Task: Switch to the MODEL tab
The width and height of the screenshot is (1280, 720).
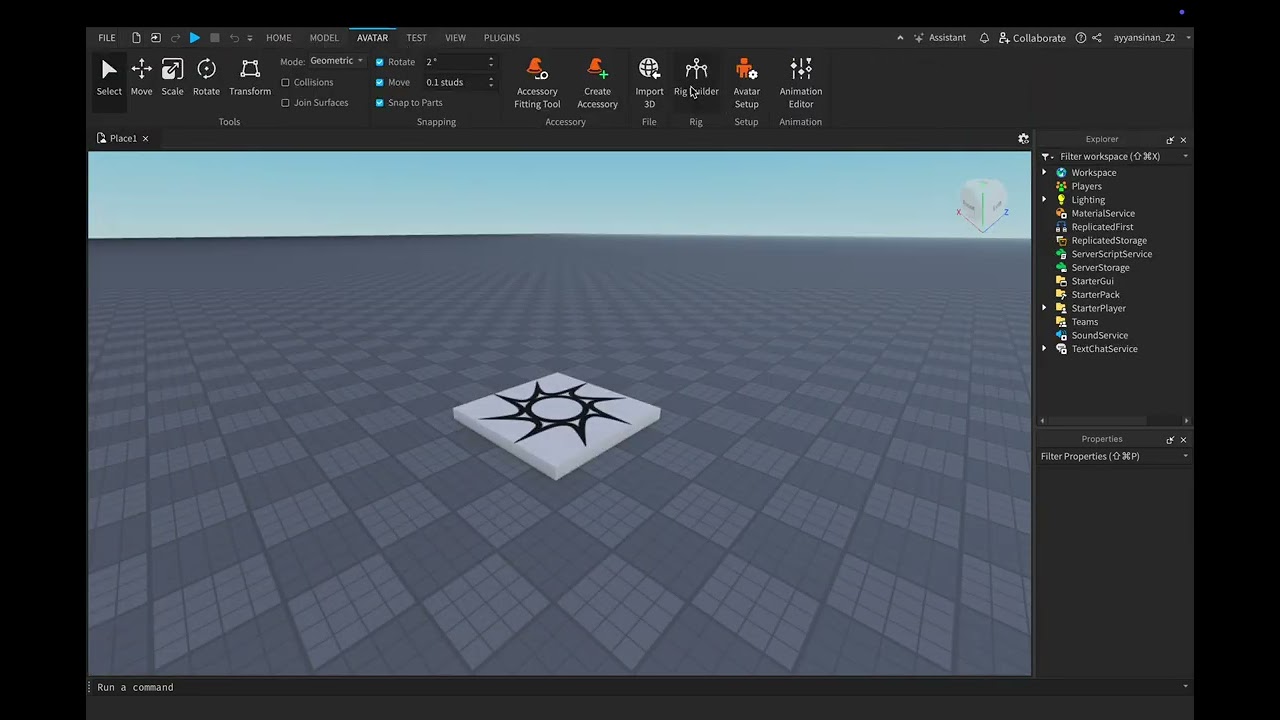Action: pos(324,37)
